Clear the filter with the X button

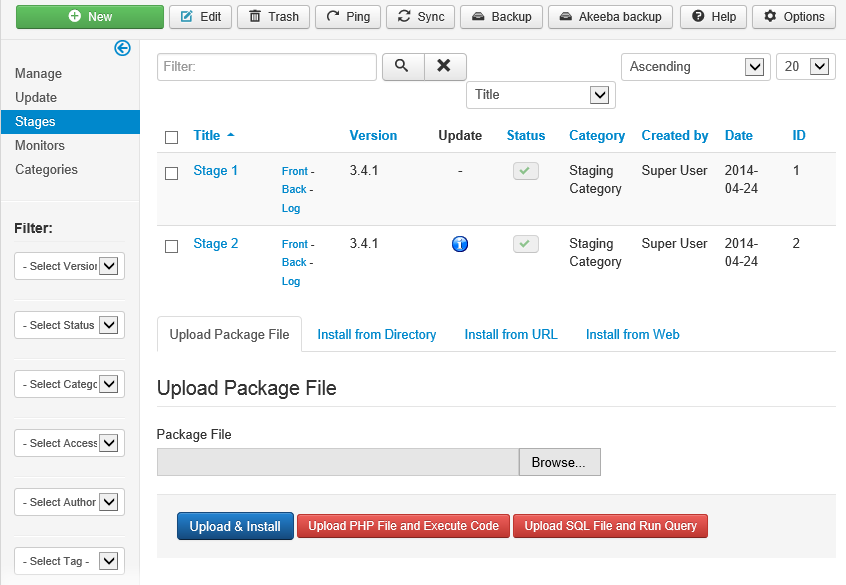point(445,66)
